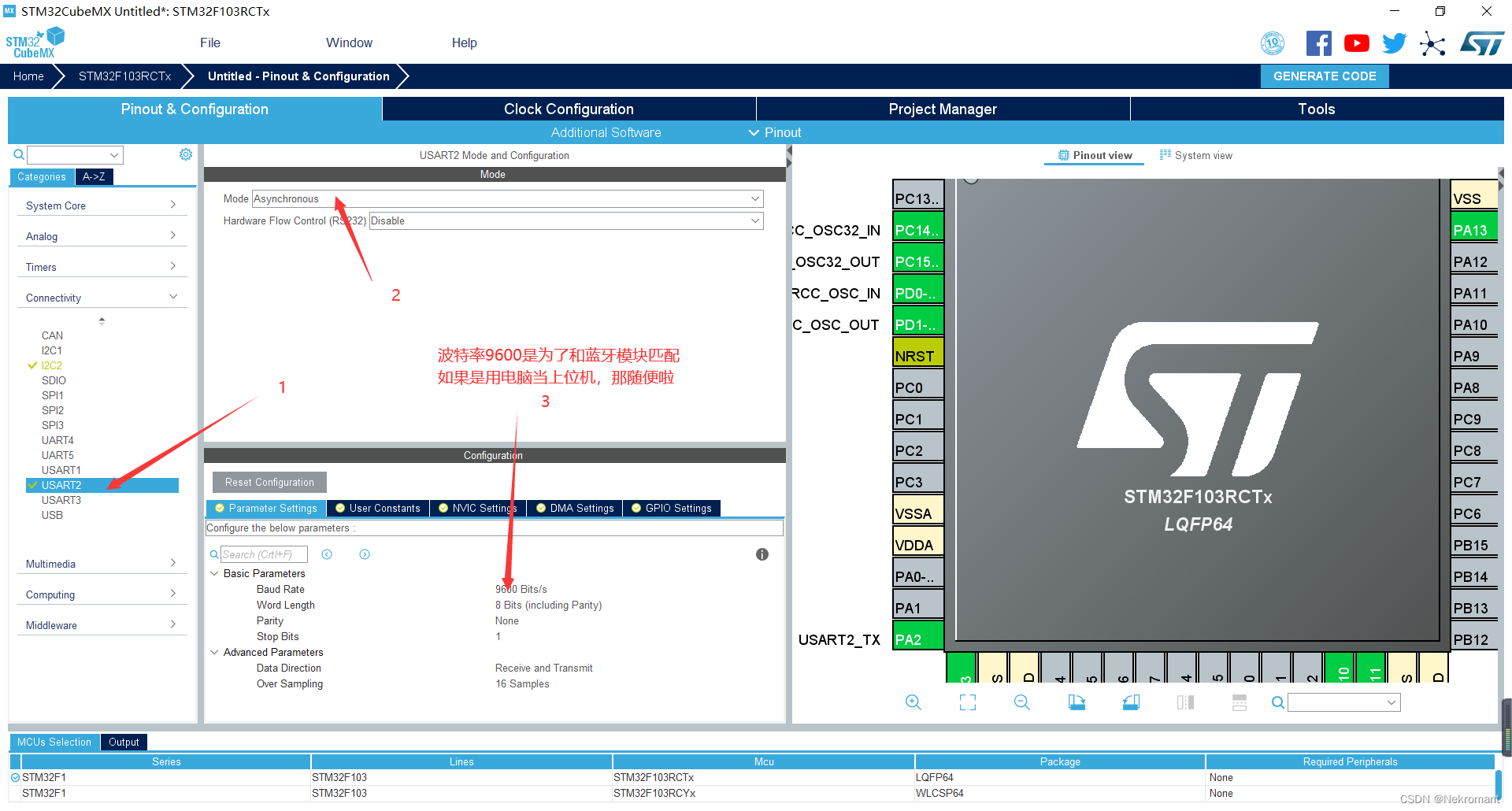This screenshot has height=811, width=1512.
Task: Click the Reset Configuration button
Action: [269, 483]
